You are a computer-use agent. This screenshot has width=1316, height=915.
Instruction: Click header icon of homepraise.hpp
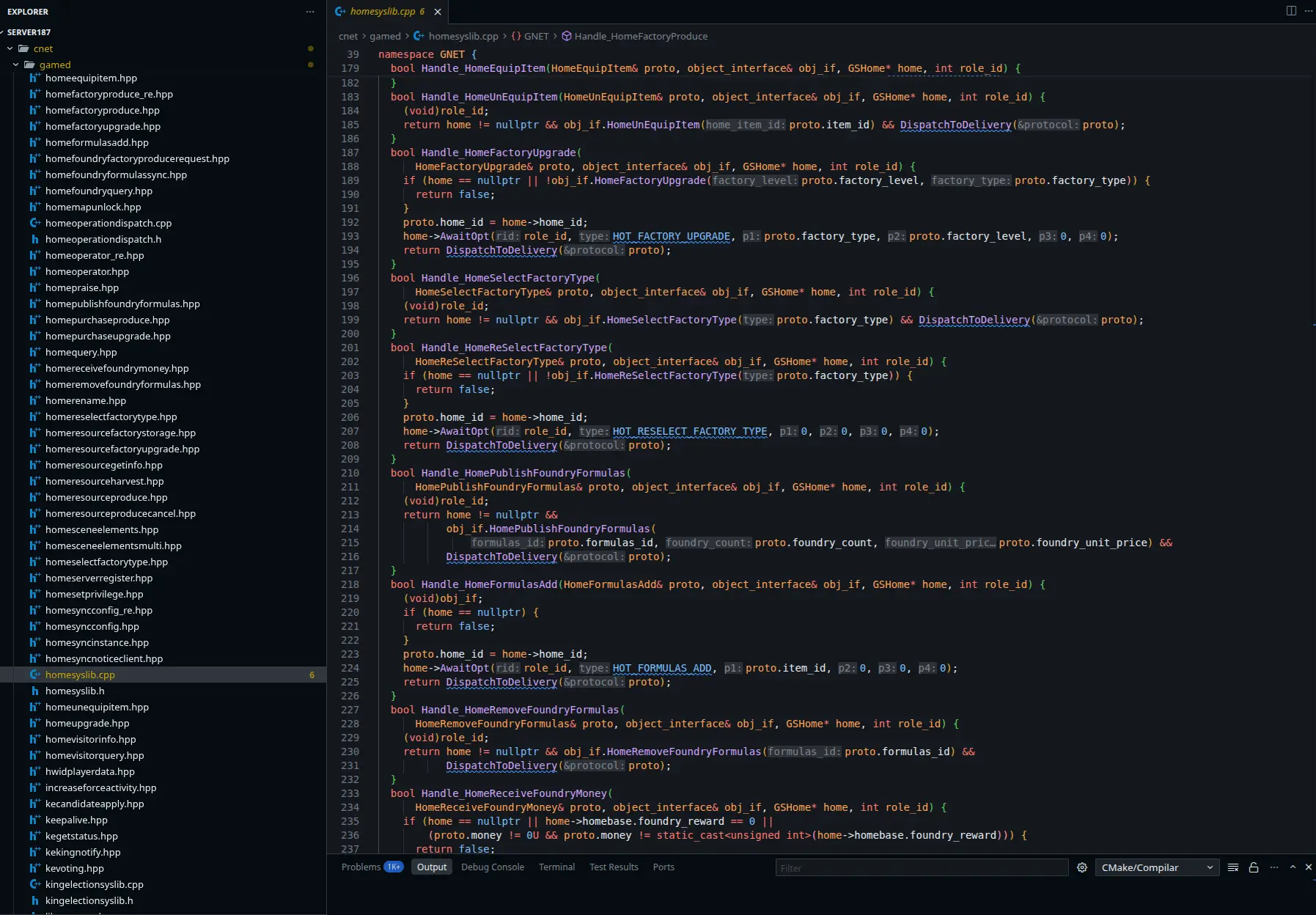pyautogui.click(x=34, y=287)
